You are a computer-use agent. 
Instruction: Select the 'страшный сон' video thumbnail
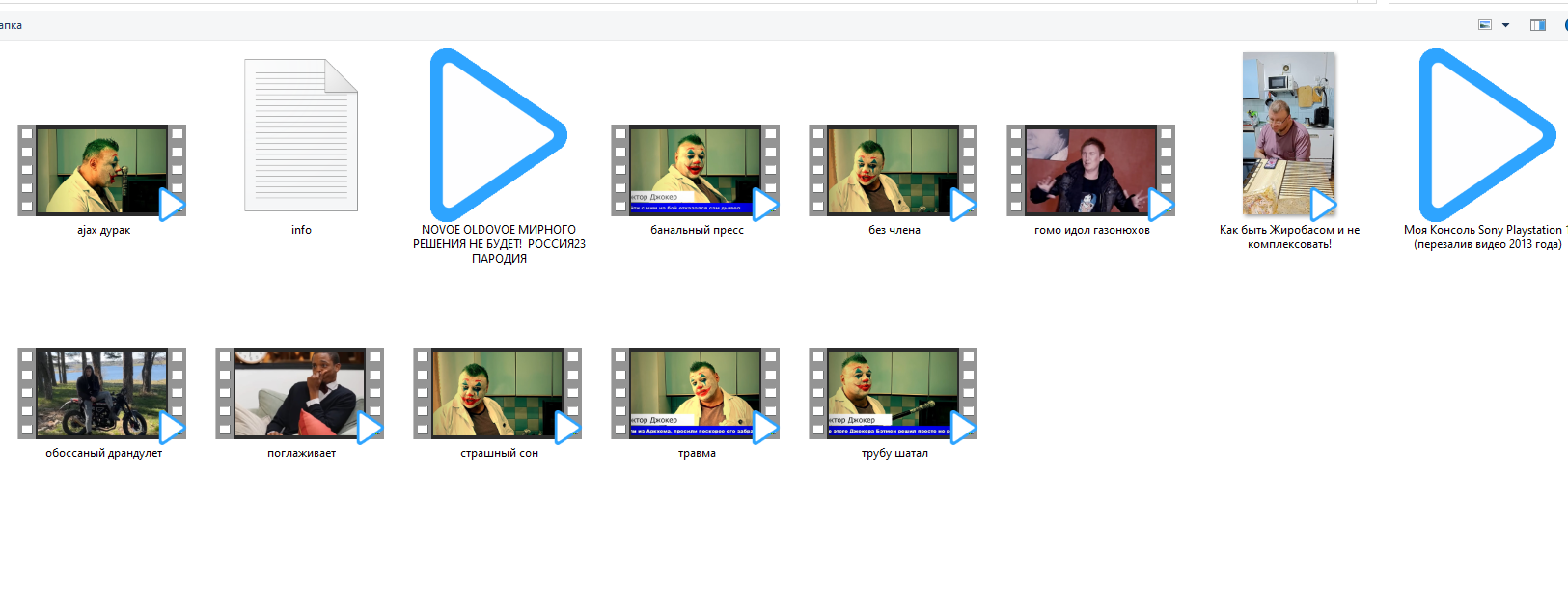click(x=498, y=394)
